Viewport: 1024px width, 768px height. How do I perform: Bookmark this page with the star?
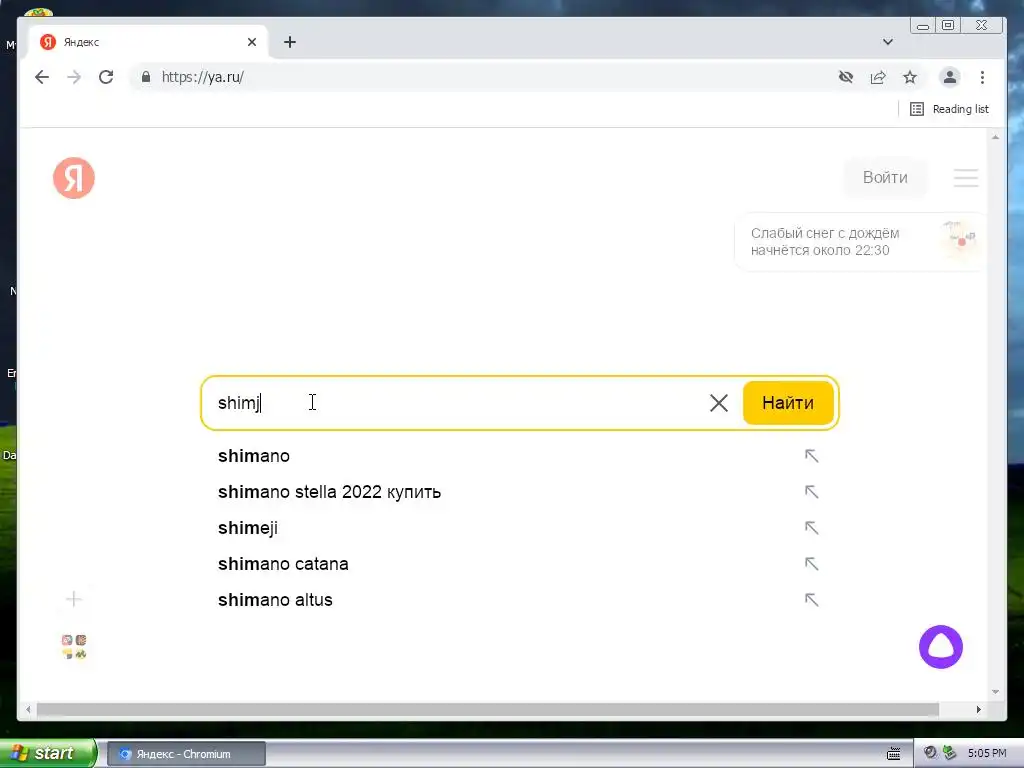(910, 77)
